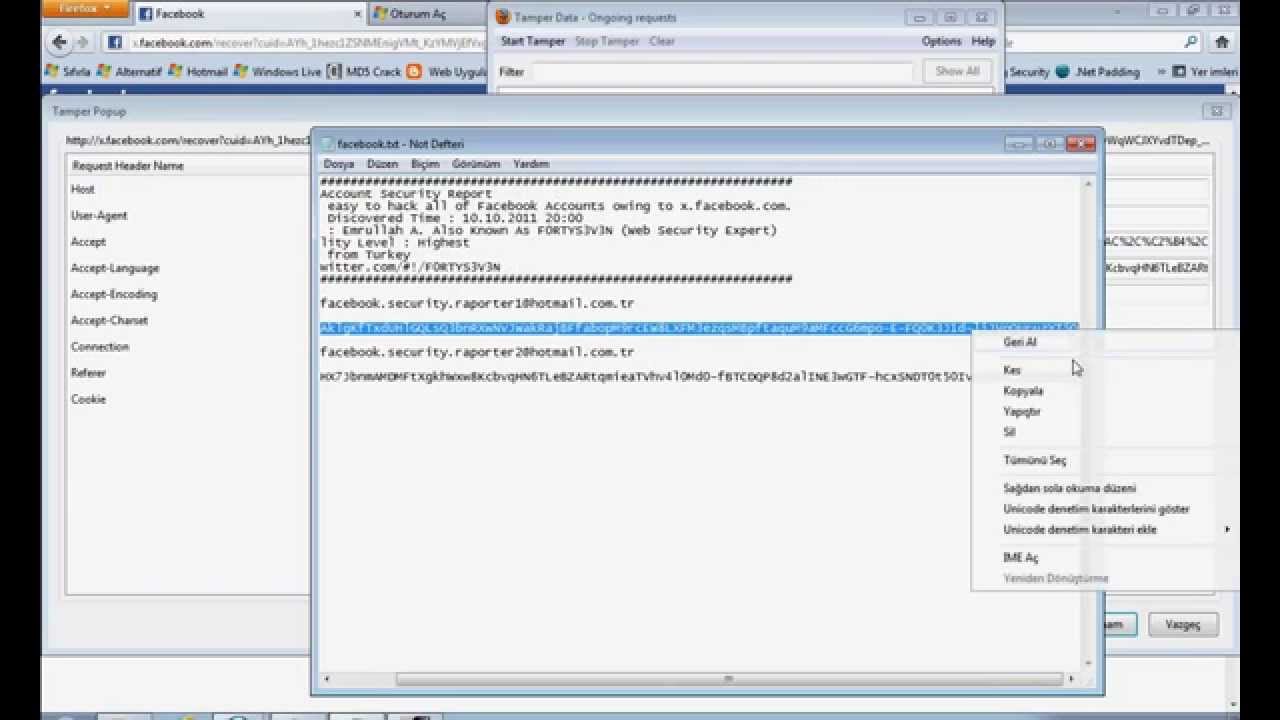
Task: Open the .Net Padding bookmark
Action: pos(1098,72)
